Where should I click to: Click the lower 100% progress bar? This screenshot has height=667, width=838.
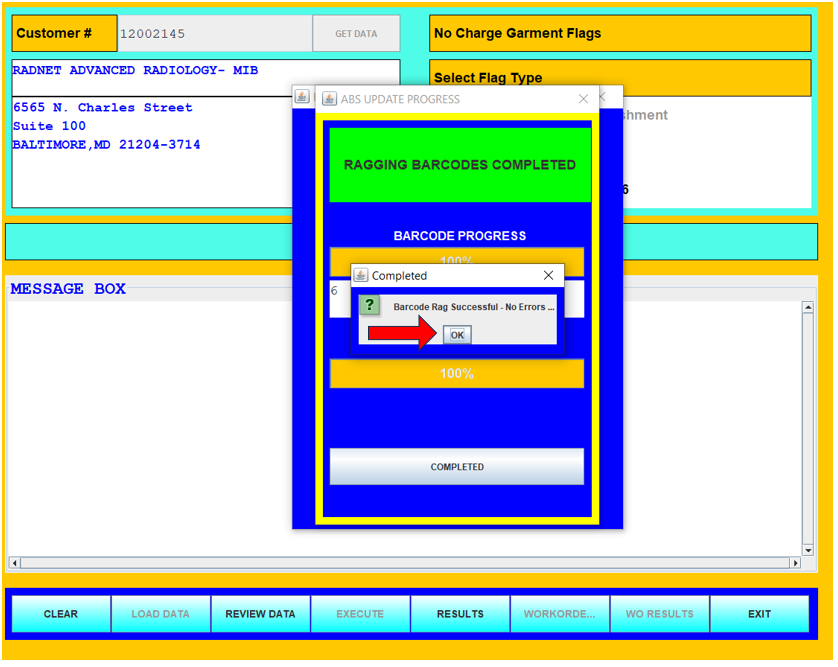[x=458, y=375]
